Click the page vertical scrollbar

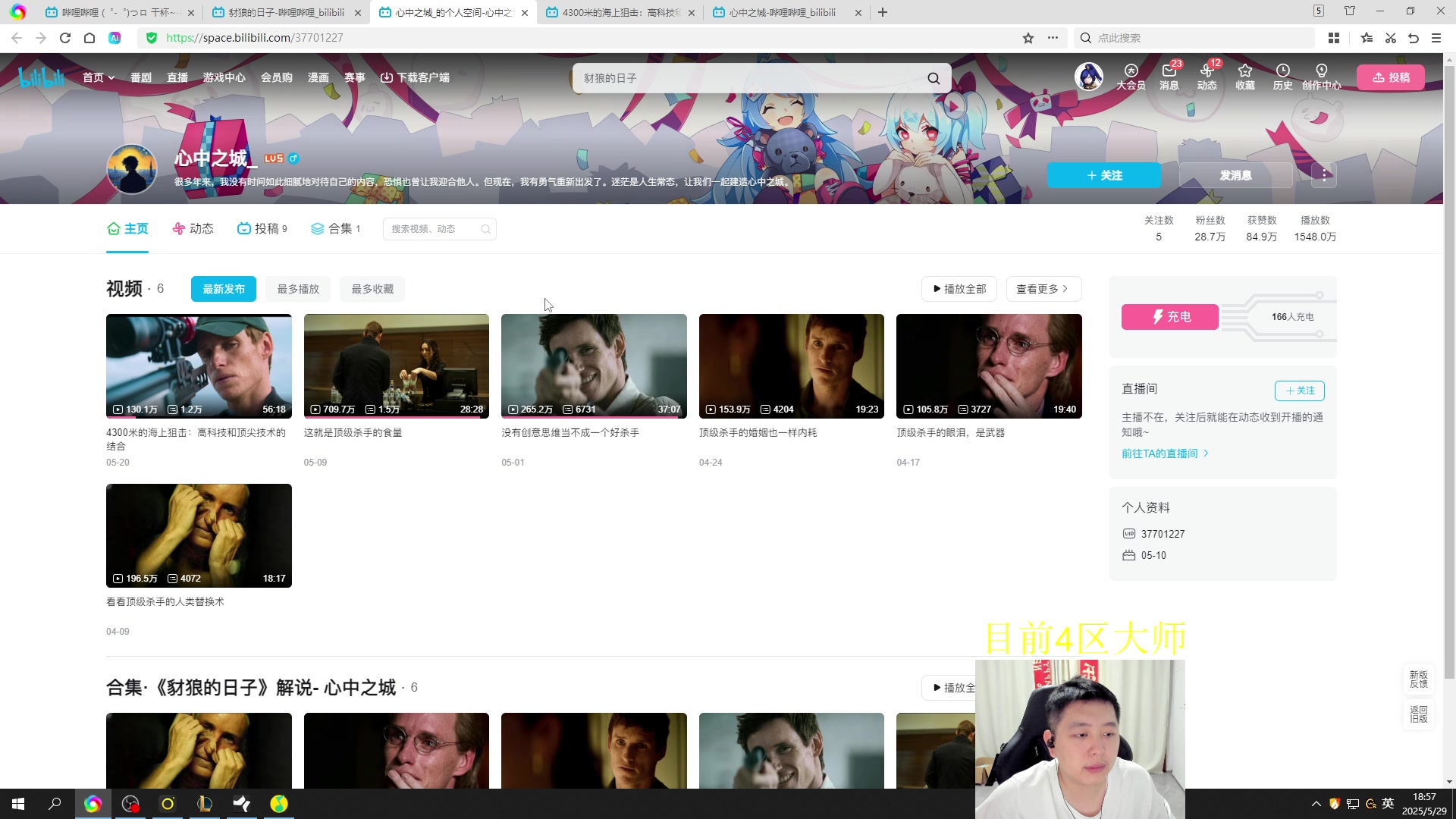click(1449, 372)
